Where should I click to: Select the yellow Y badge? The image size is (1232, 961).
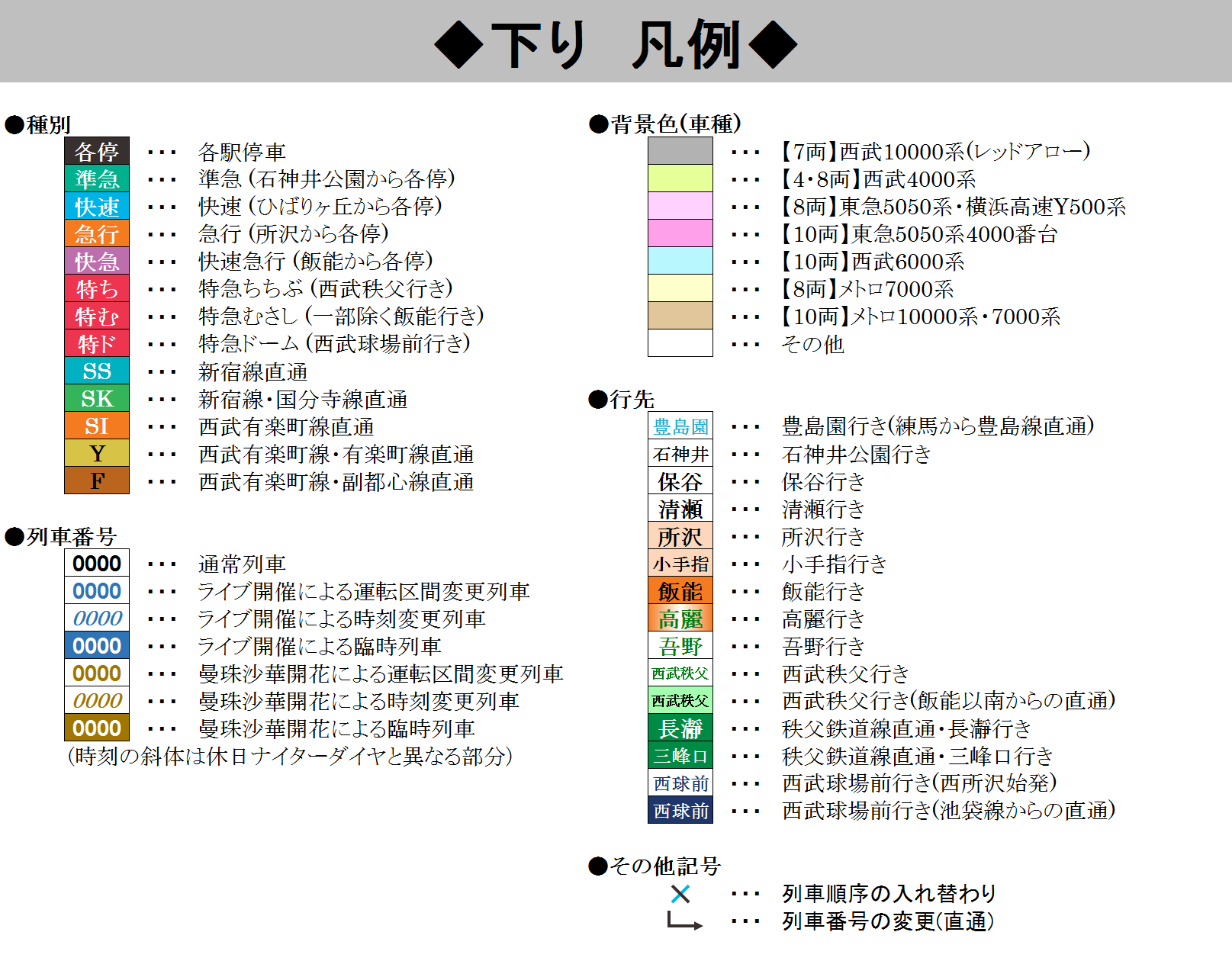[97, 453]
